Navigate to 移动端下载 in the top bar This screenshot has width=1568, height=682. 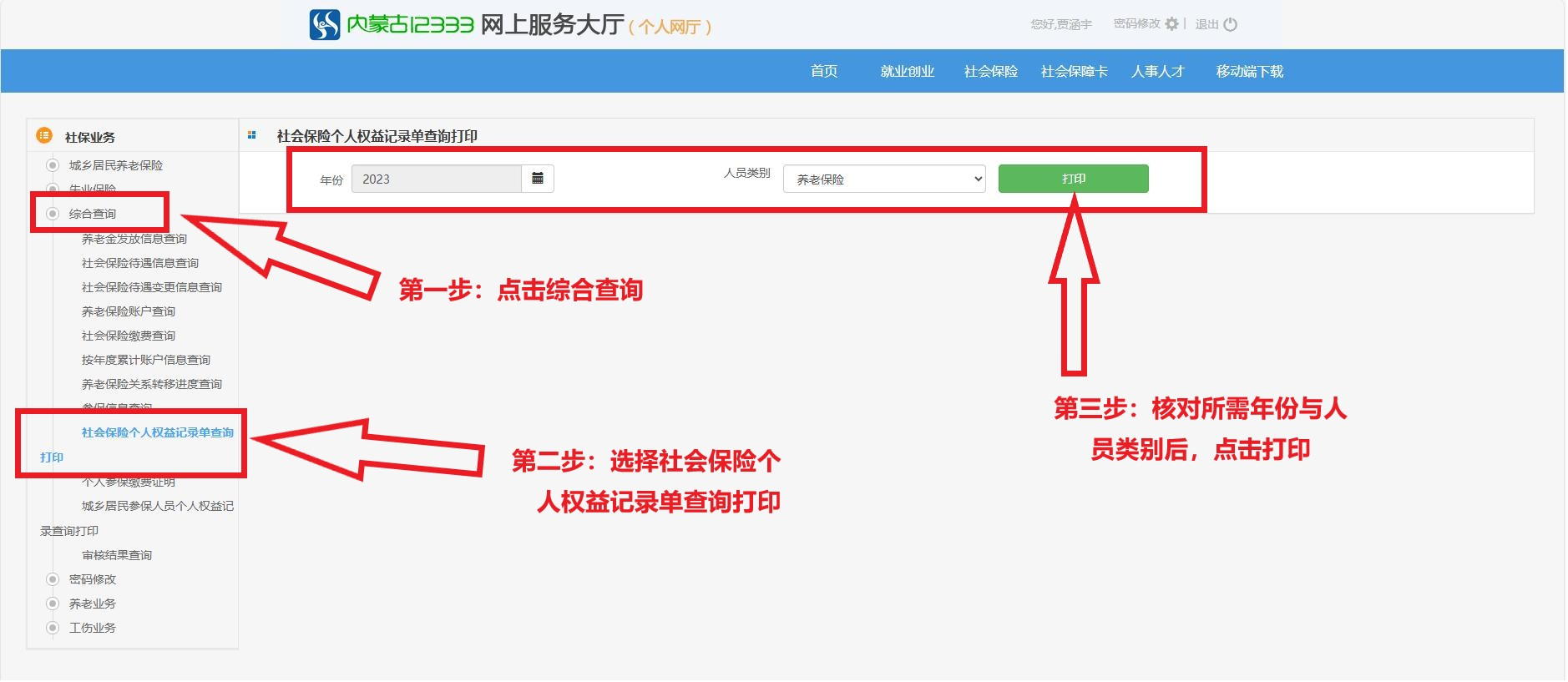coord(1249,72)
